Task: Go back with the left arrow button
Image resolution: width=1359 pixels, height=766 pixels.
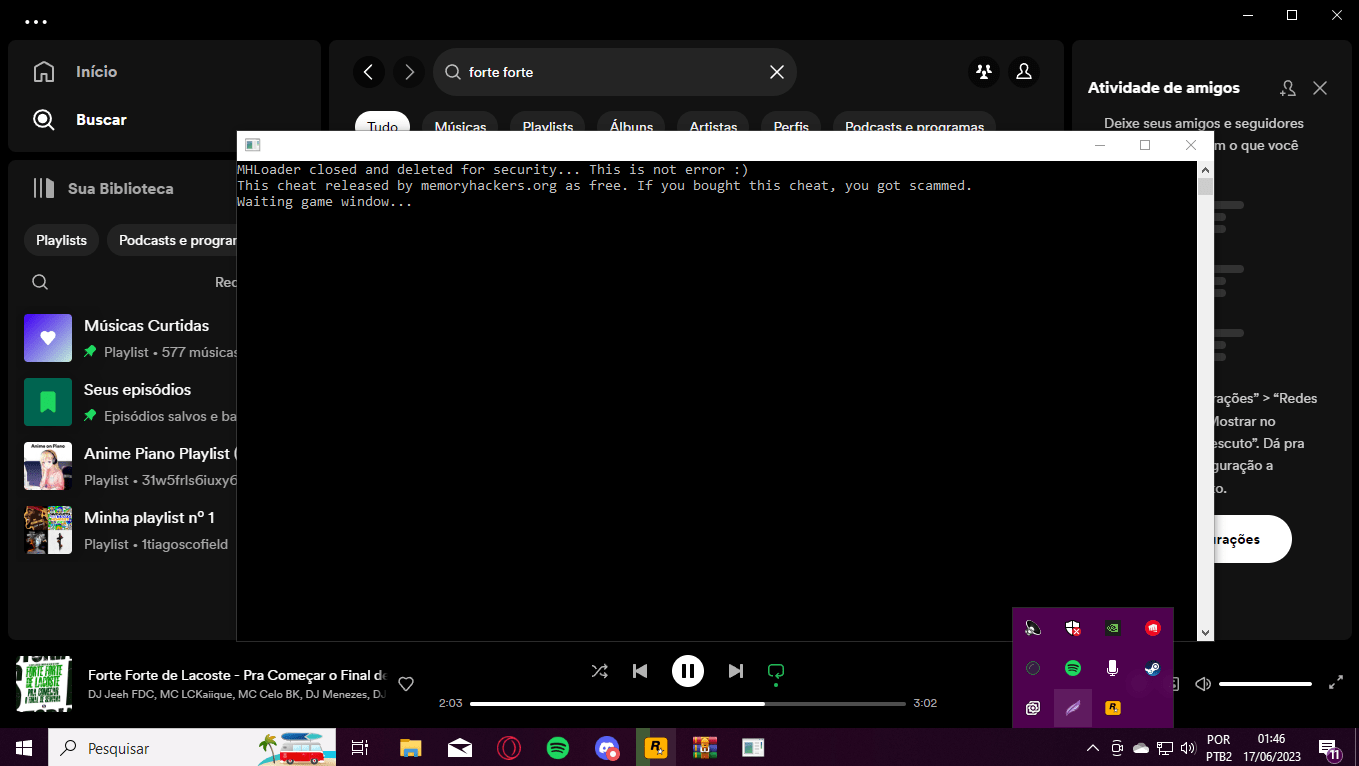Action: tap(369, 72)
